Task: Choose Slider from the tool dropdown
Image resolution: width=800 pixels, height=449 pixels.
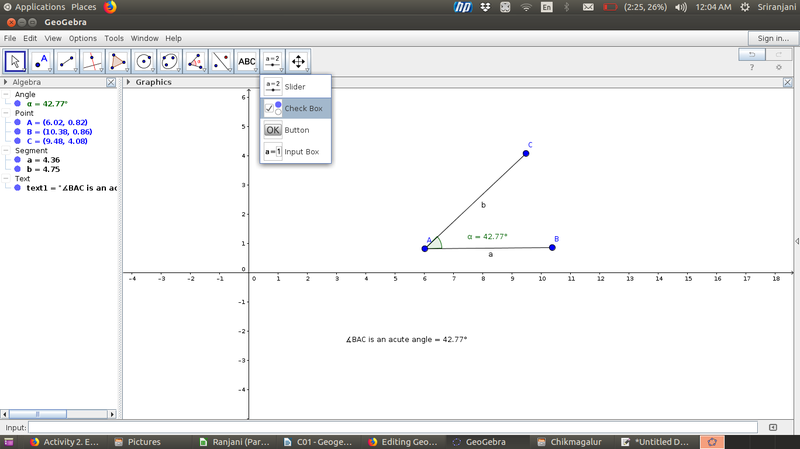Action: (x=295, y=87)
